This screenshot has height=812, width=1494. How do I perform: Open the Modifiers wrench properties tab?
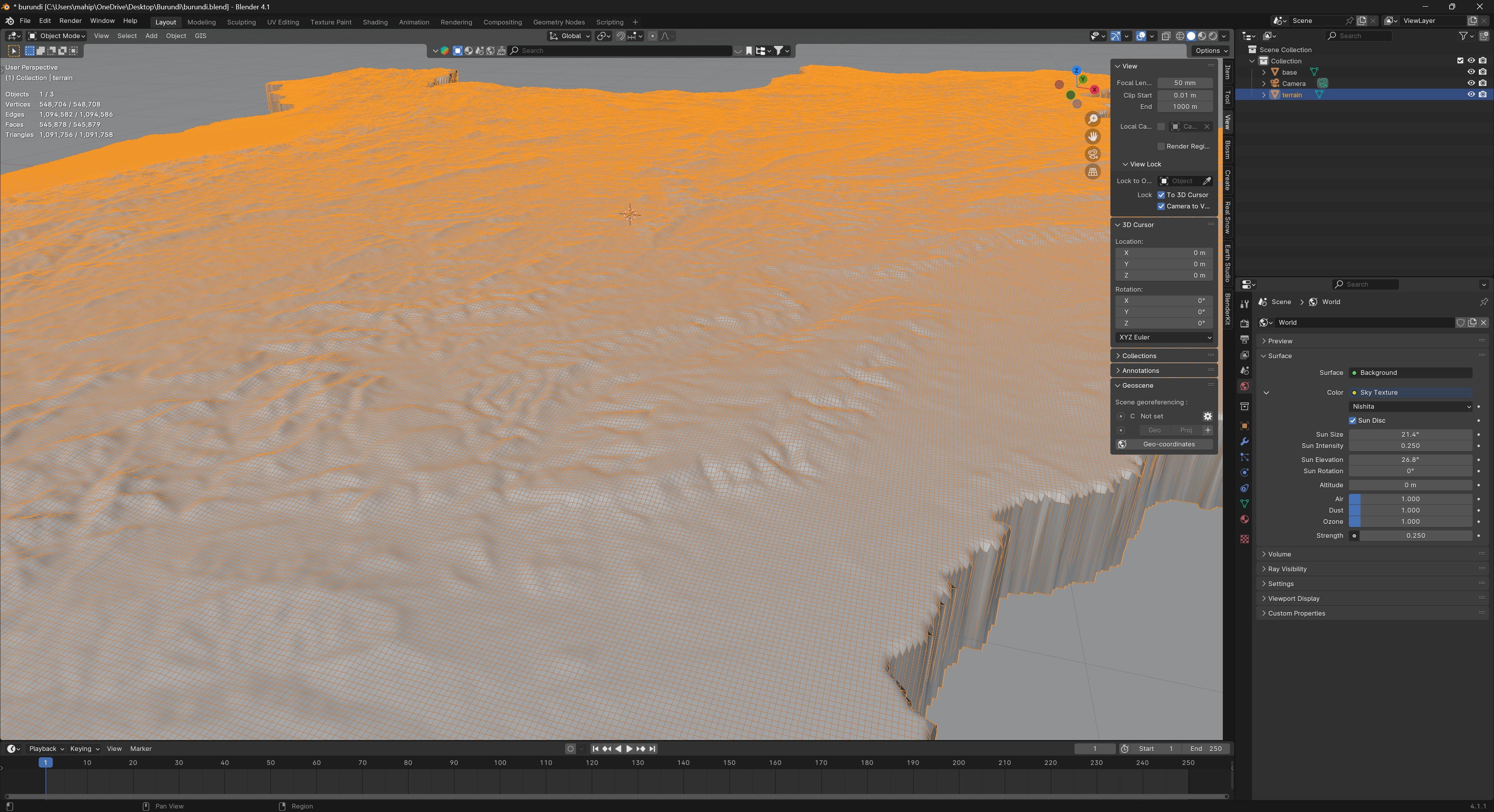(x=1244, y=442)
